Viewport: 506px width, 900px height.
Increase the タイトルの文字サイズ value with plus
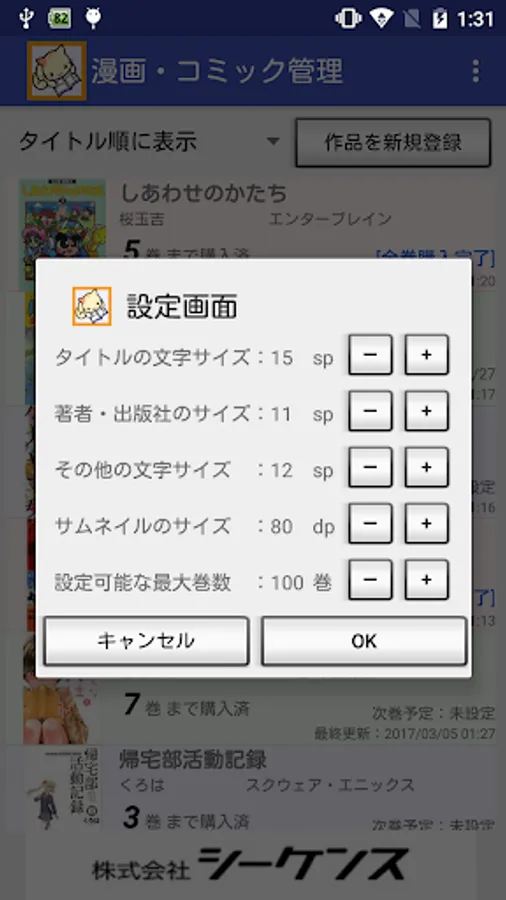426,355
